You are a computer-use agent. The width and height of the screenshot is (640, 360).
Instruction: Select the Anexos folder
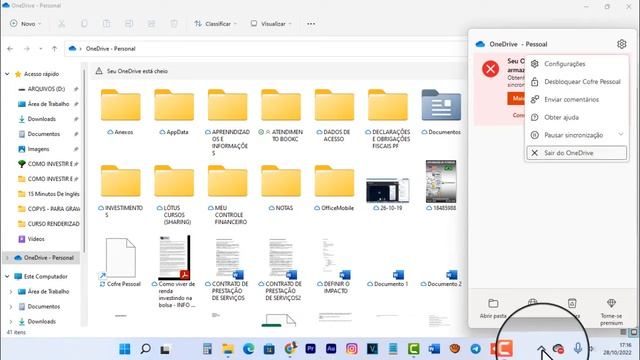tap(120, 112)
